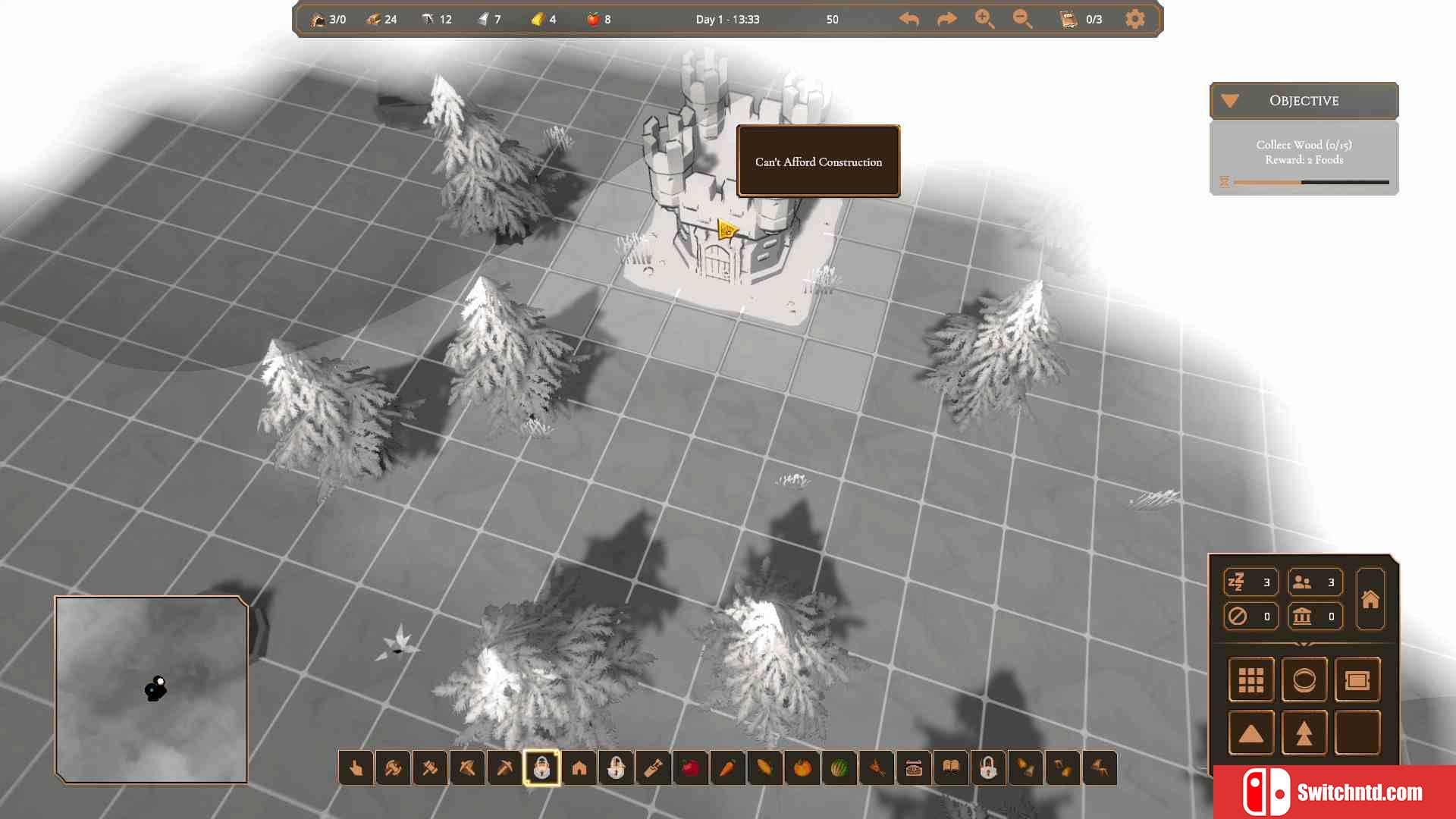Image resolution: width=1456 pixels, height=819 pixels.
Task: Open the settings gear
Action: pos(1134,19)
